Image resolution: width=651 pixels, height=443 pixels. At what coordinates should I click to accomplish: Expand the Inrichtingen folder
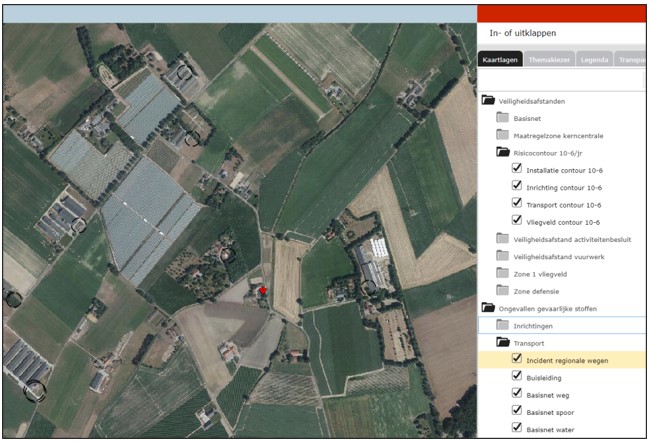coord(502,325)
